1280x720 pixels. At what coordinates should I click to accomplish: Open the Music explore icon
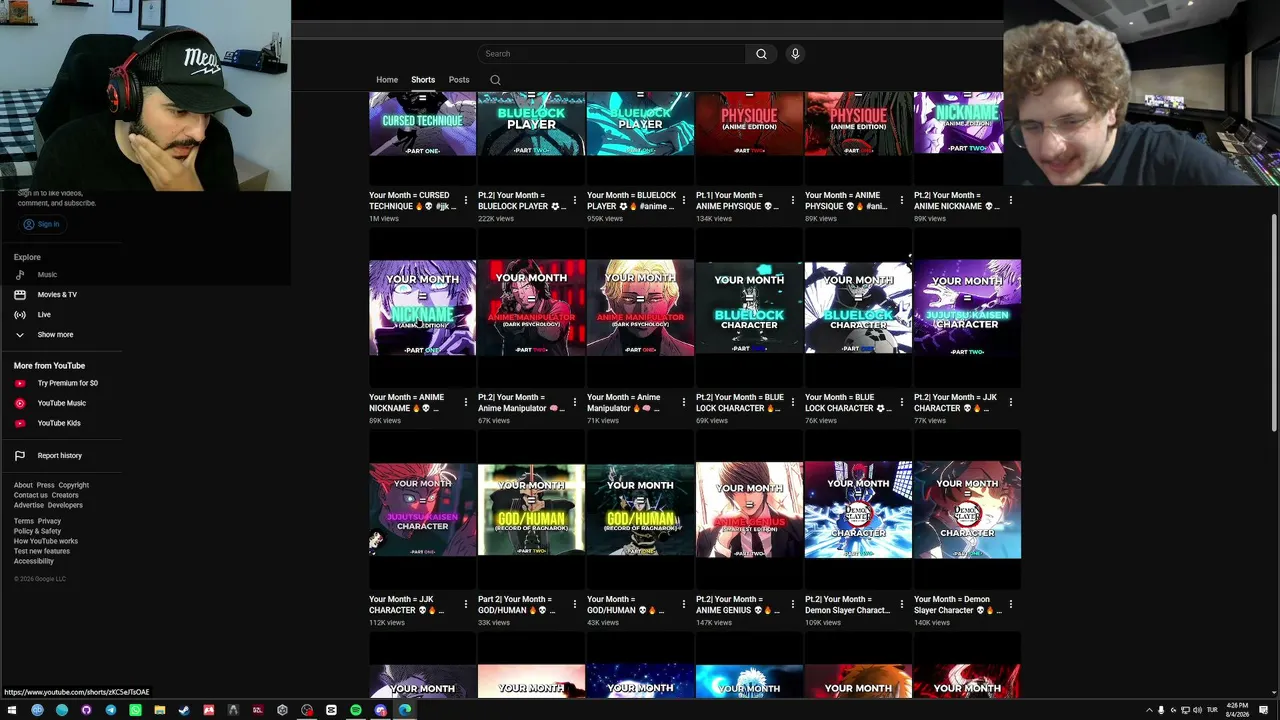click(x=19, y=275)
